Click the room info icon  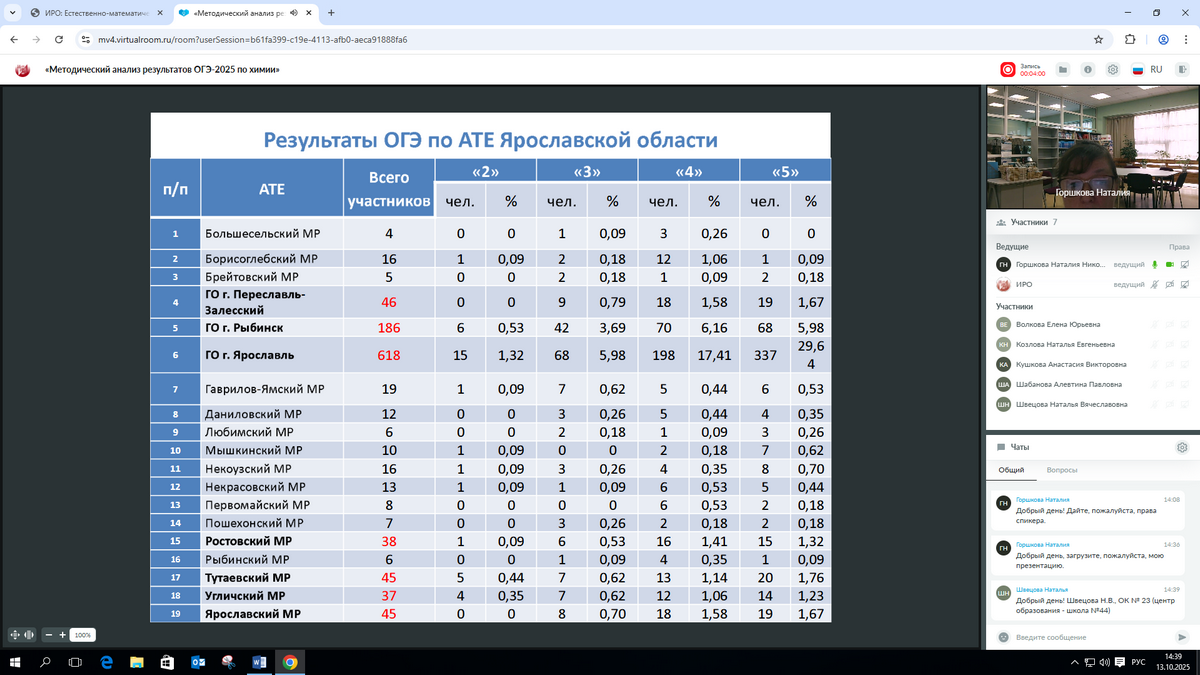pyautogui.click(x=1087, y=70)
